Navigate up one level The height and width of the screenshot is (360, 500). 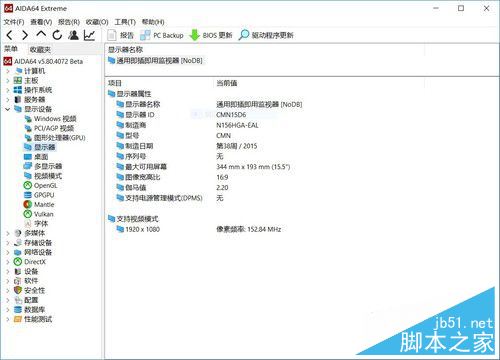coord(41,34)
